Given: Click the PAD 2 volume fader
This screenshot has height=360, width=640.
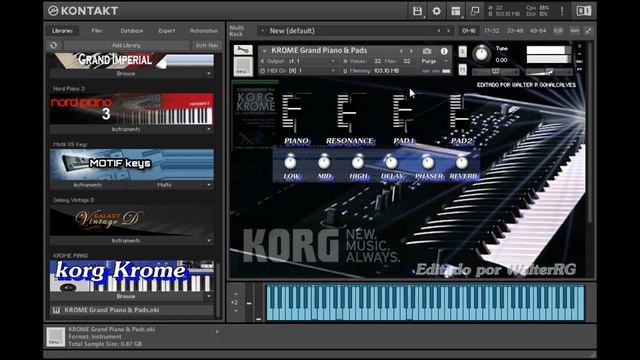Looking at the screenshot, I should 462,118.
